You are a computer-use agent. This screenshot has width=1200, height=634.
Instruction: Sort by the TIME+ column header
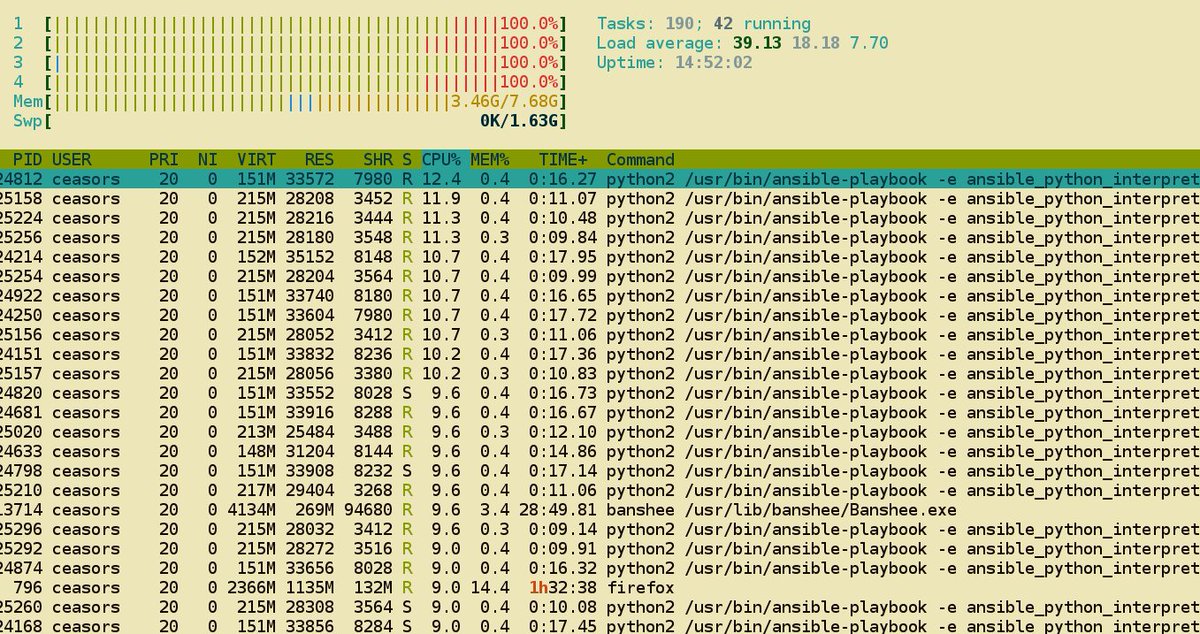point(563,159)
